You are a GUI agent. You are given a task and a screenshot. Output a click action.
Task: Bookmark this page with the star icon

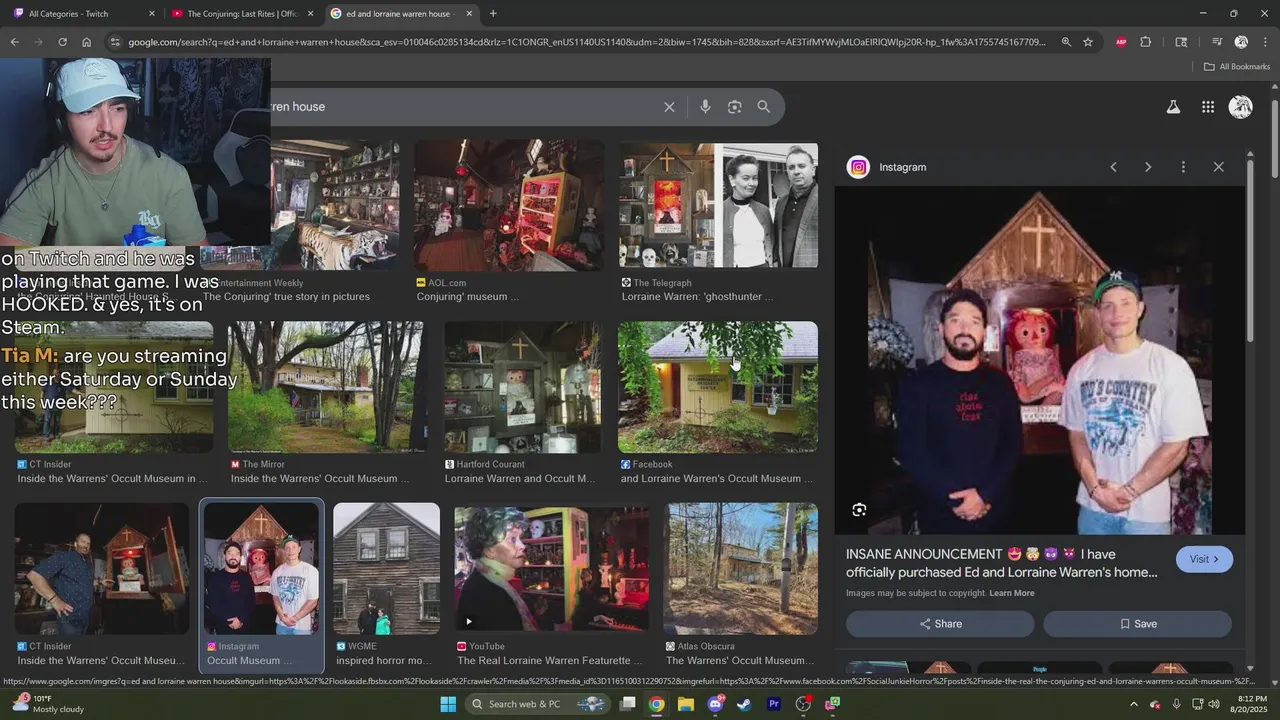(x=1088, y=42)
